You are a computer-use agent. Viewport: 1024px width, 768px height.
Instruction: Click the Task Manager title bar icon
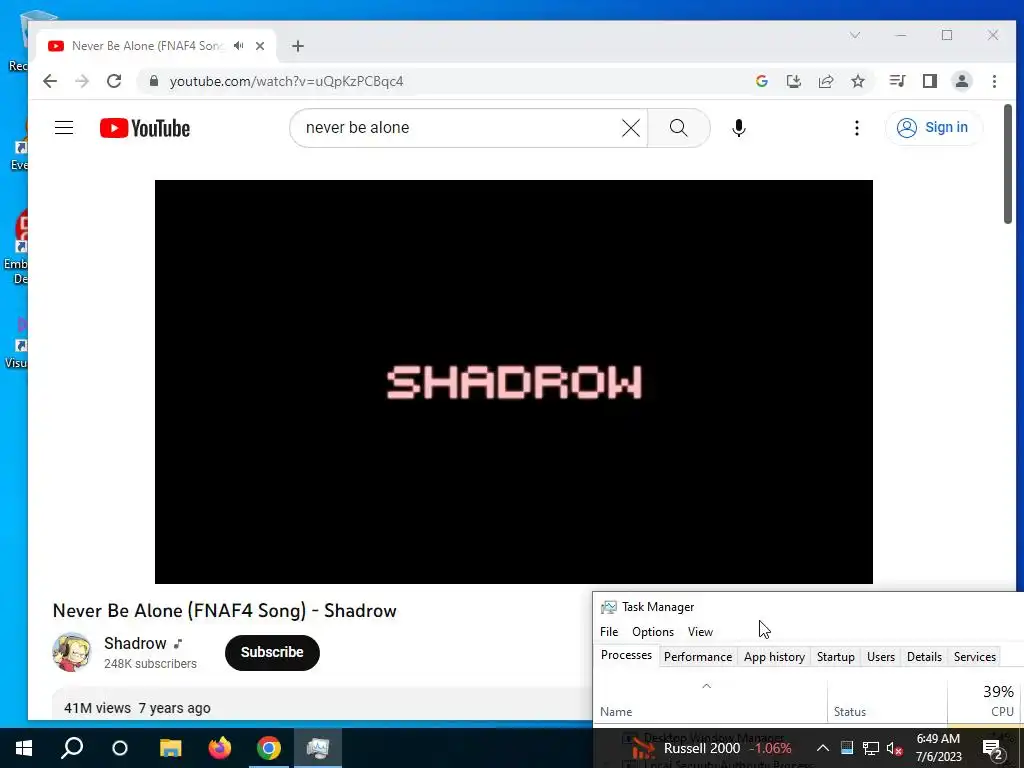pyautogui.click(x=609, y=607)
